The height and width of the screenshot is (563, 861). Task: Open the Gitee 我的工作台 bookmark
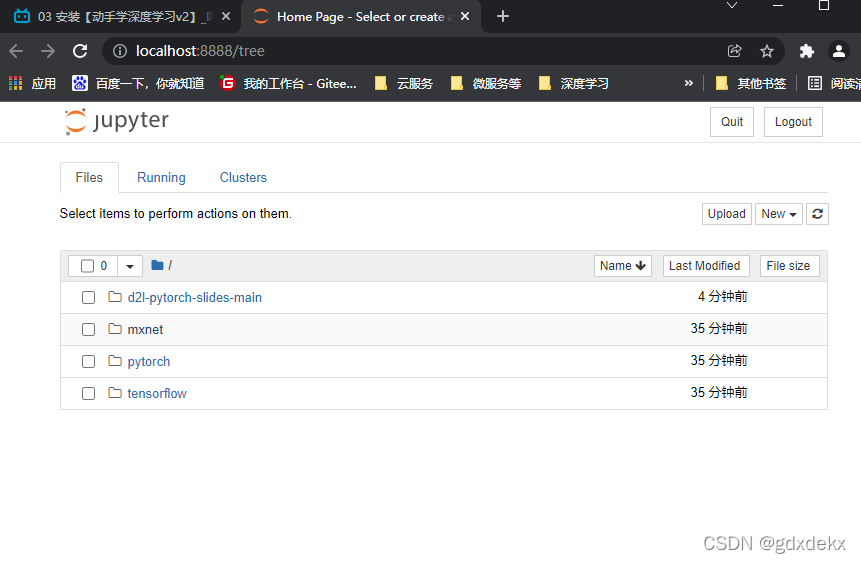coord(288,83)
